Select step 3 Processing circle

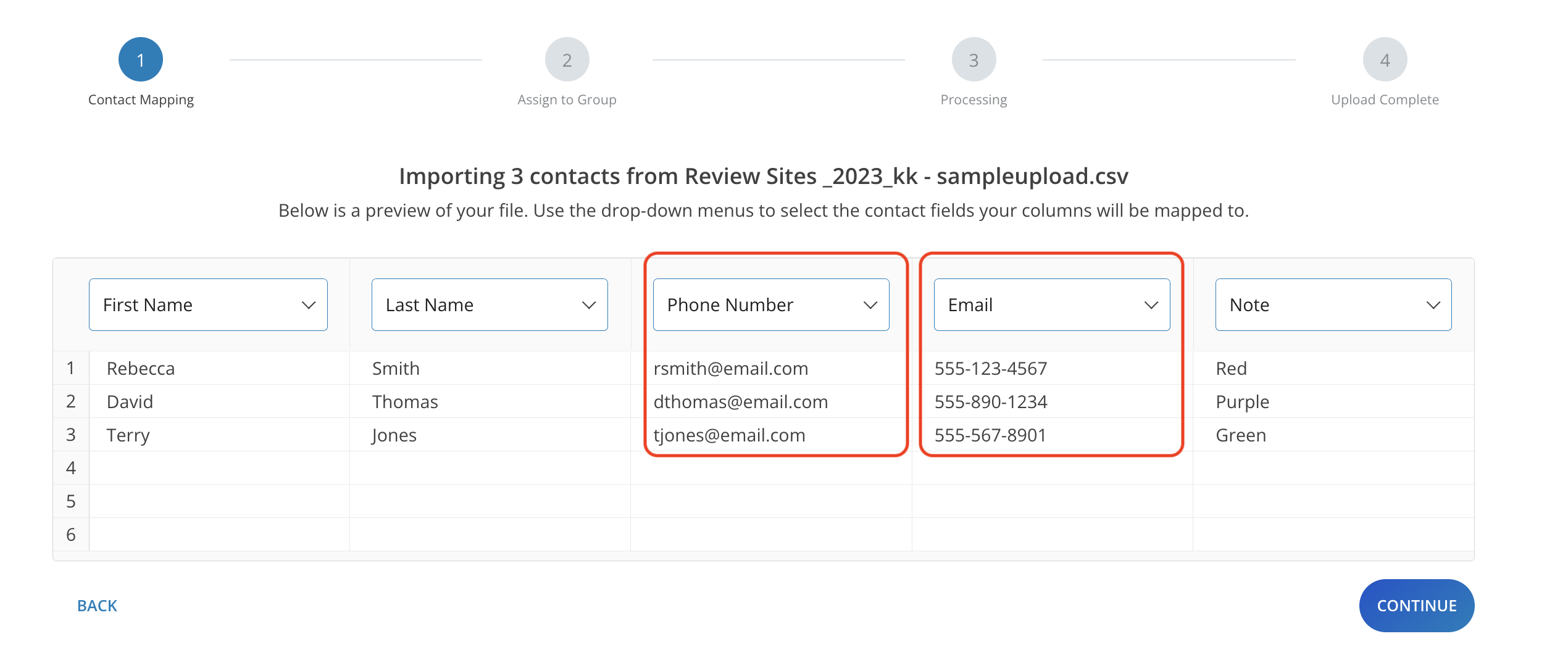(x=974, y=60)
